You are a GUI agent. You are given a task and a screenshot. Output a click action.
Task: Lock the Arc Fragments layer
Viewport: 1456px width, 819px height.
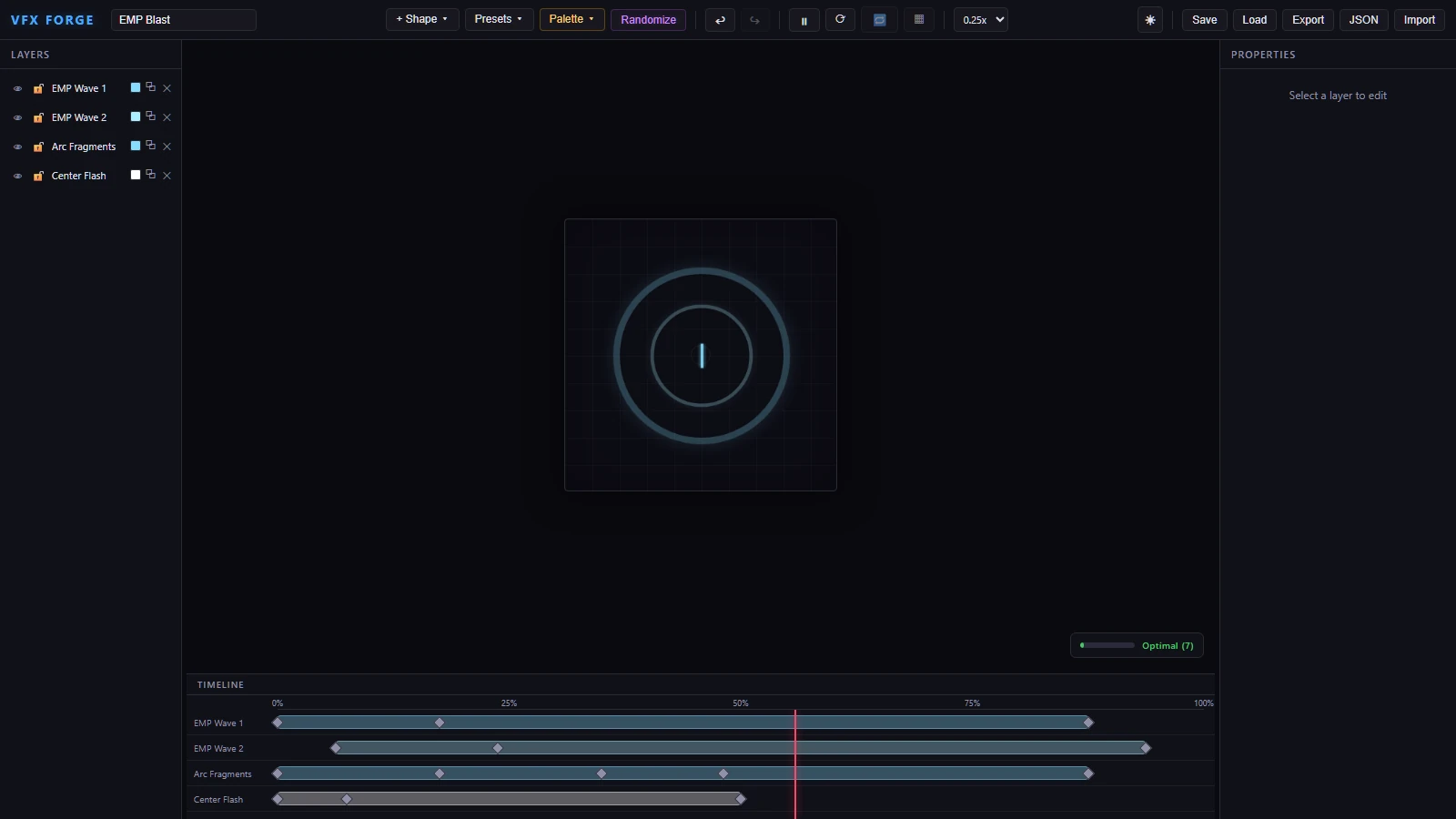pyautogui.click(x=38, y=147)
